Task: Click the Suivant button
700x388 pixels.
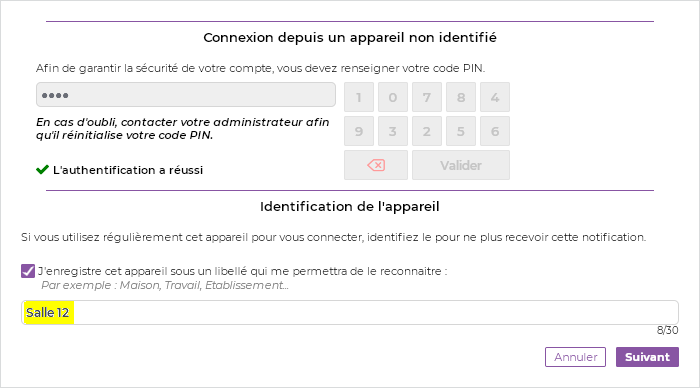Action: pyautogui.click(x=647, y=357)
